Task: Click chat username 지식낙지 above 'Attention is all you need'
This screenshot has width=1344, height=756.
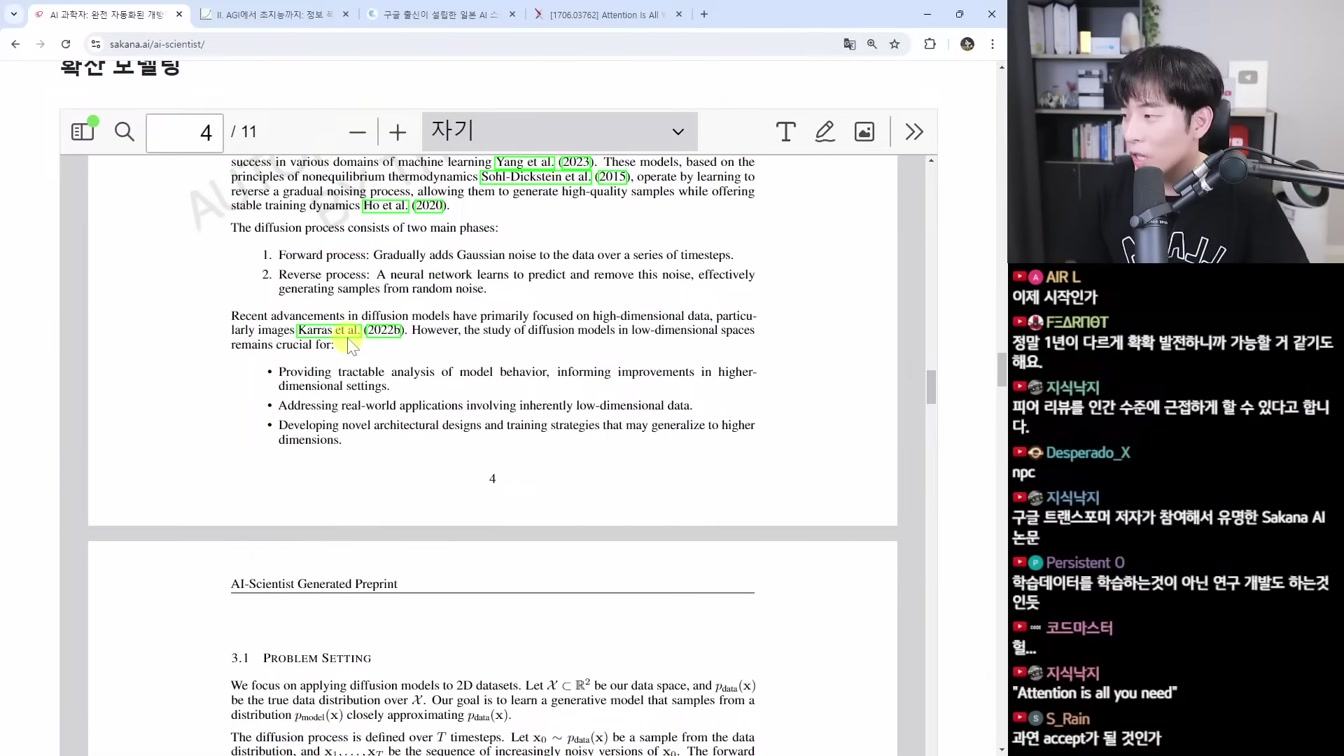Action: (1073, 673)
